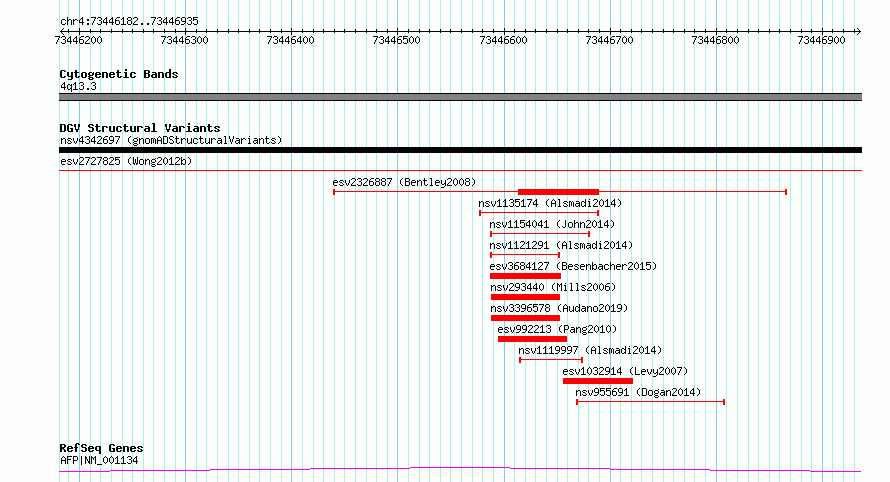Open variant esv3684127 (Besenbacher2015) label
The height and width of the screenshot is (482, 890).
pyautogui.click(x=573, y=266)
